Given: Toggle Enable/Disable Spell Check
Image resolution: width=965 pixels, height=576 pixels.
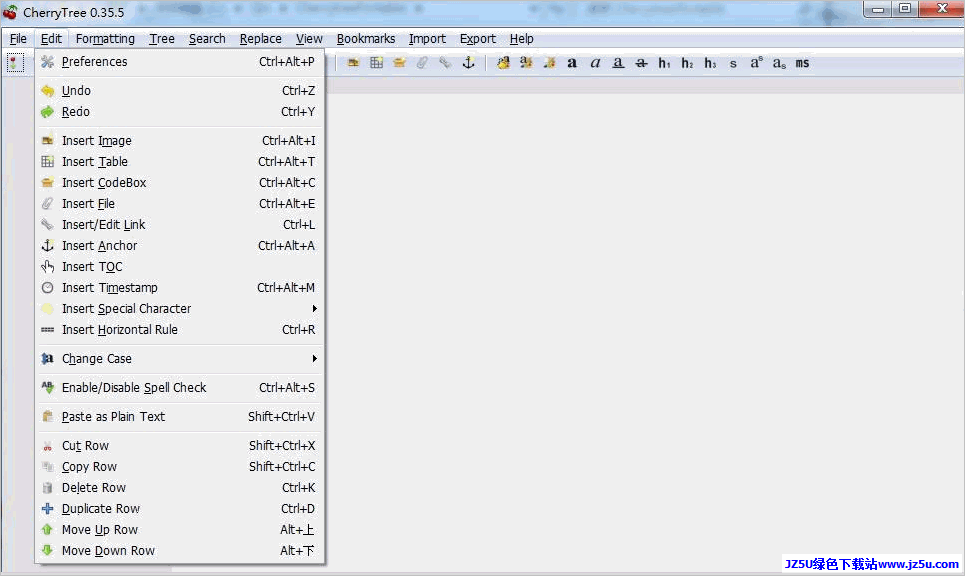Looking at the screenshot, I should pos(179,387).
